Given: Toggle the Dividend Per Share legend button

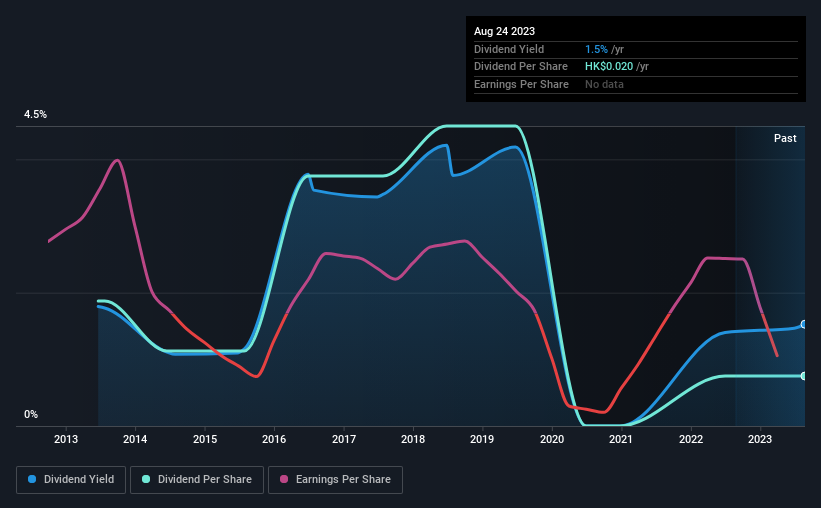Looking at the screenshot, I should coord(197,480).
